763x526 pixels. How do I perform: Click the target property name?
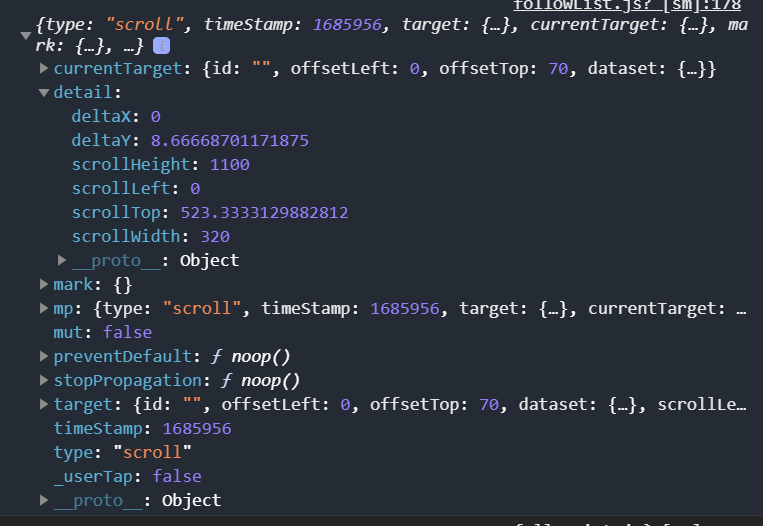83,404
